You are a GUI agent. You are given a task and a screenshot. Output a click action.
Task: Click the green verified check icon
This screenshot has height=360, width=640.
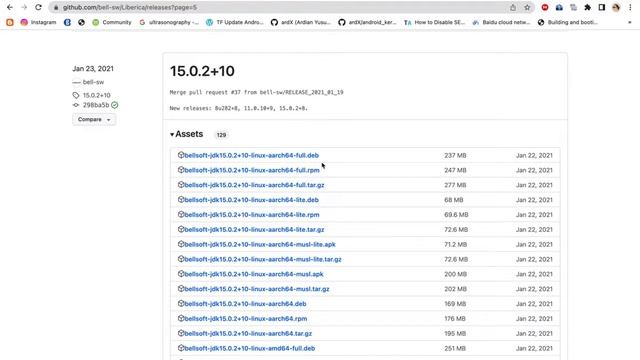115,105
